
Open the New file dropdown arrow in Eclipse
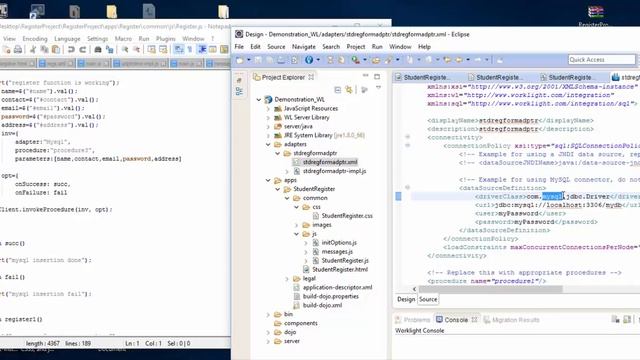click(x=248, y=60)
